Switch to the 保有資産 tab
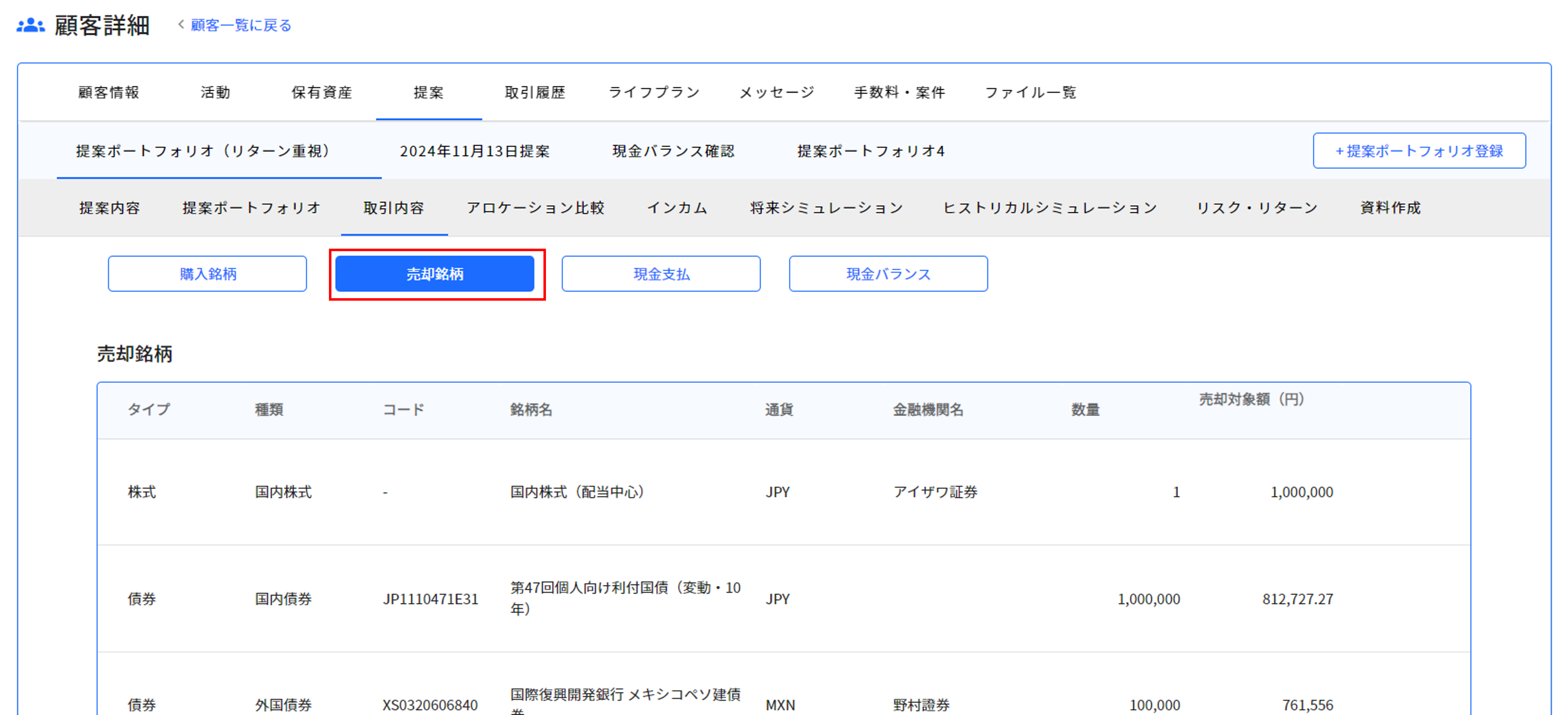 tap(321, 93)
